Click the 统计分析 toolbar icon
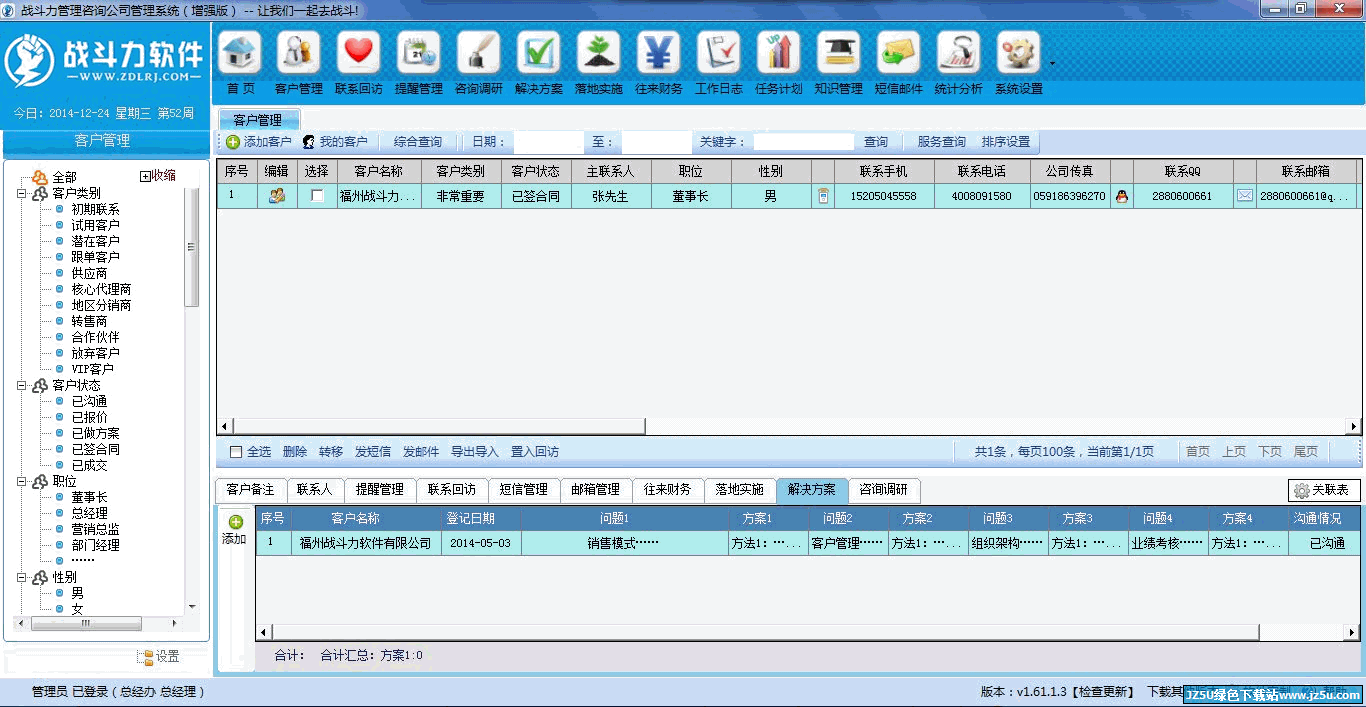 coord(958,54)
